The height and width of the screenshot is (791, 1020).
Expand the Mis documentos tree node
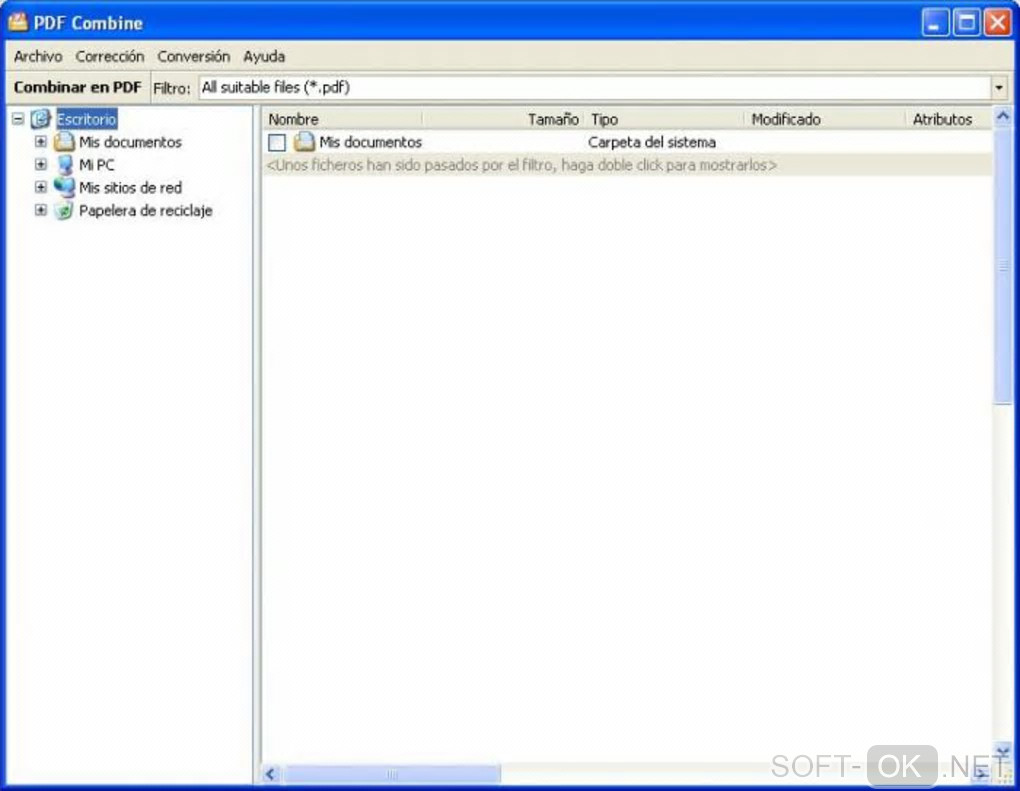[41, 141]
